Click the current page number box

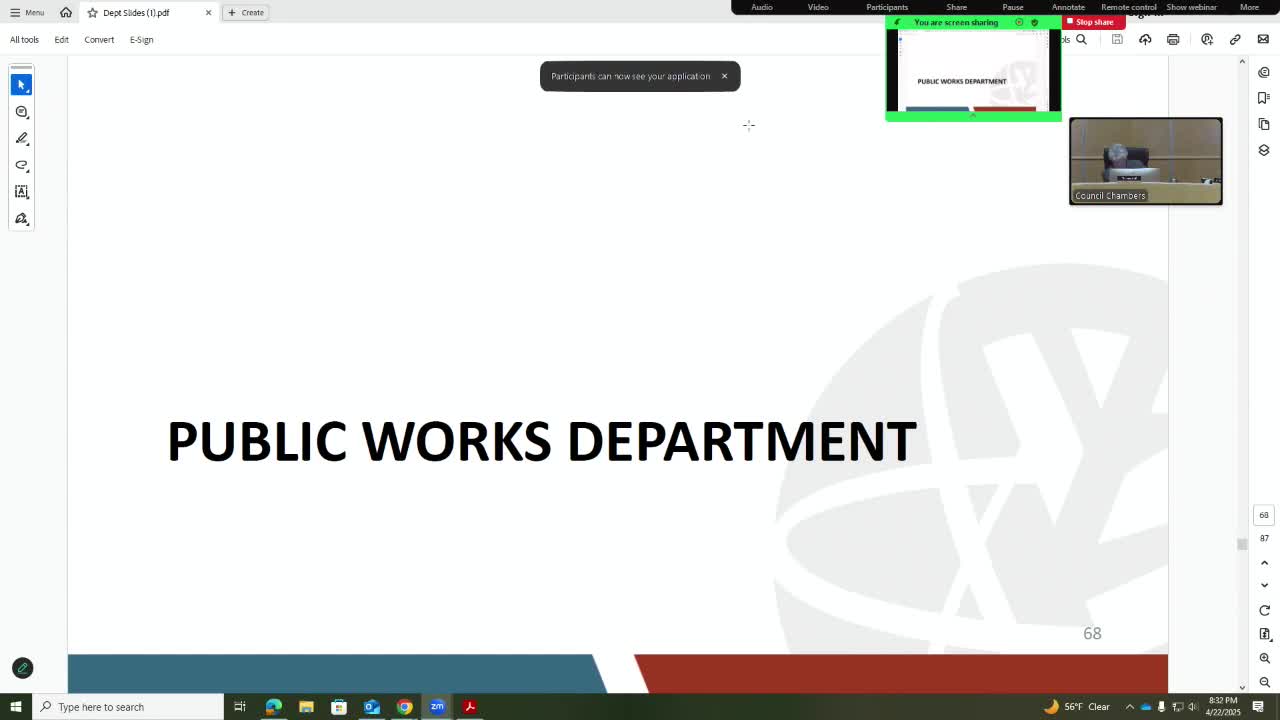pyautogui.click(x=1264, y=515)
